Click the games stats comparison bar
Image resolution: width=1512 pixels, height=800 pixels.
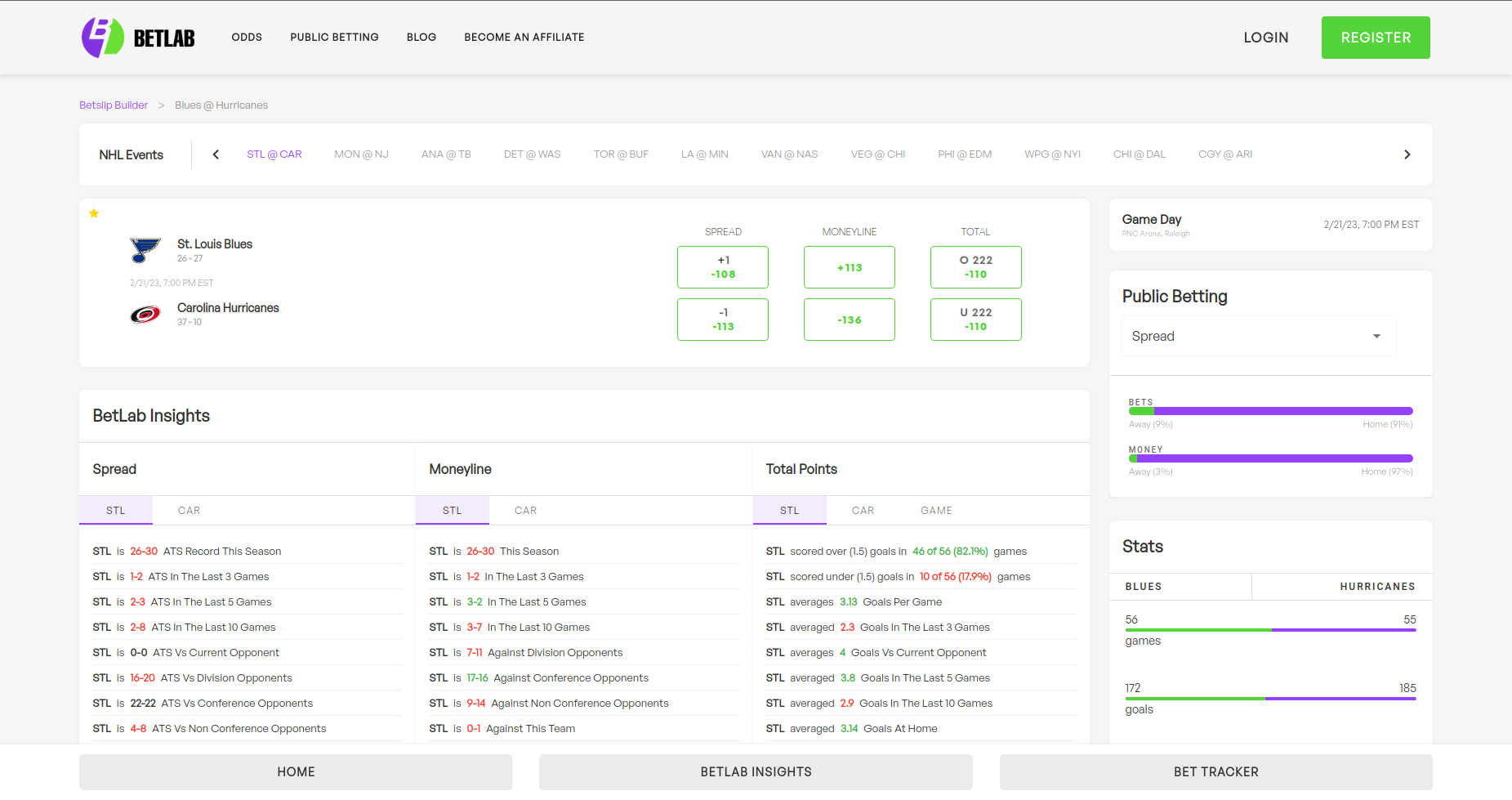tap(1270, 630)
